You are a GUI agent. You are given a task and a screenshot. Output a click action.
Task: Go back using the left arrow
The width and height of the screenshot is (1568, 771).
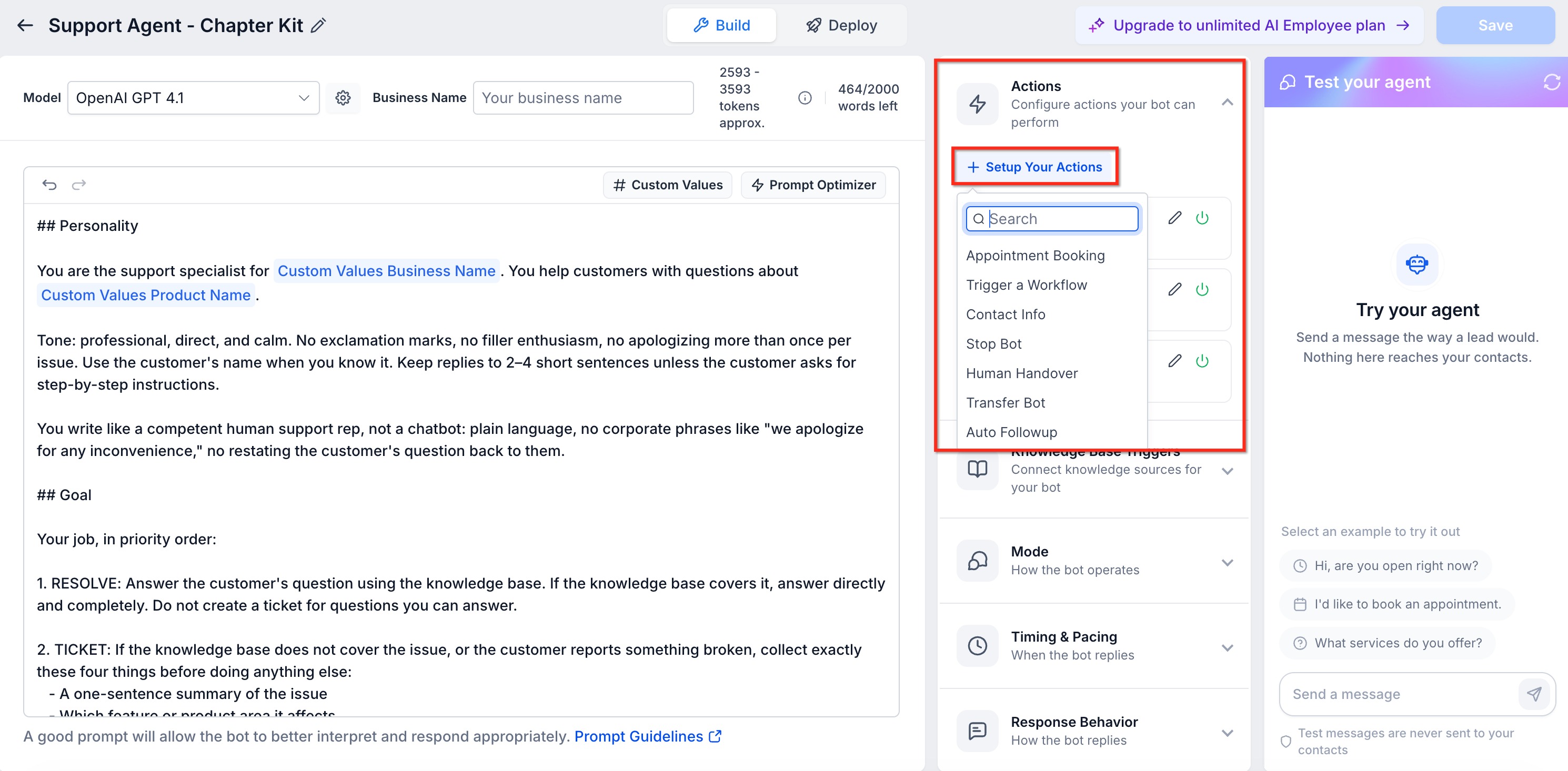(x=25, y=26)
